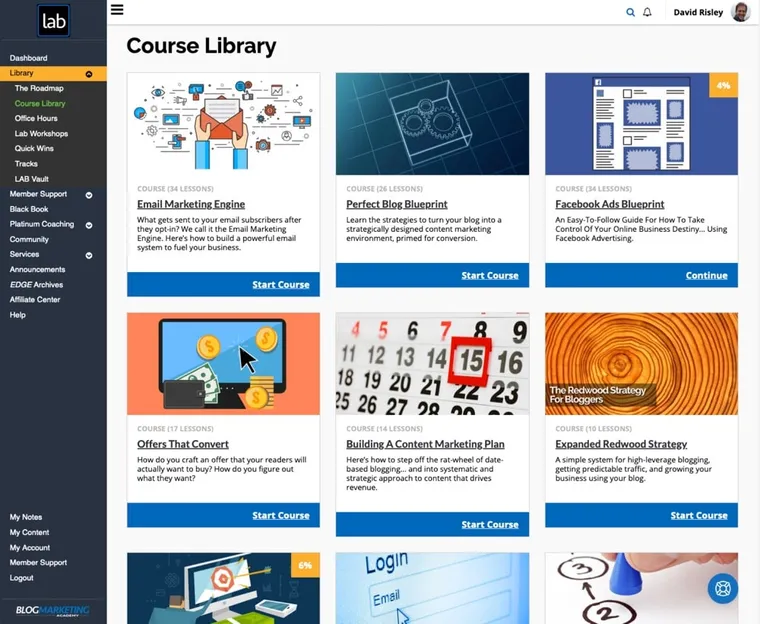Open Black Book
Screen dimensions: 760x624
pos(29,209)
